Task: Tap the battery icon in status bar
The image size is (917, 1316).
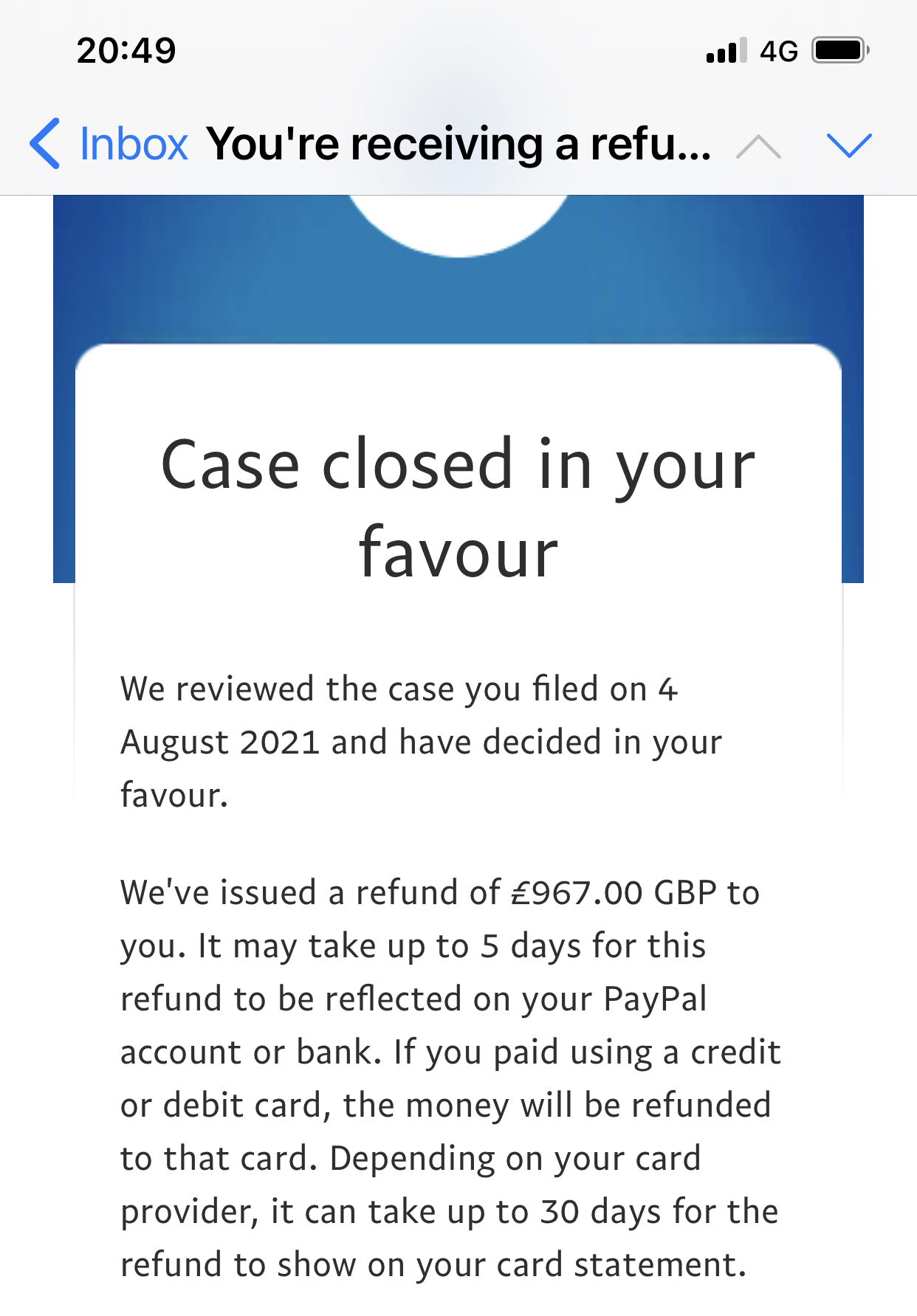Action: 840,50
